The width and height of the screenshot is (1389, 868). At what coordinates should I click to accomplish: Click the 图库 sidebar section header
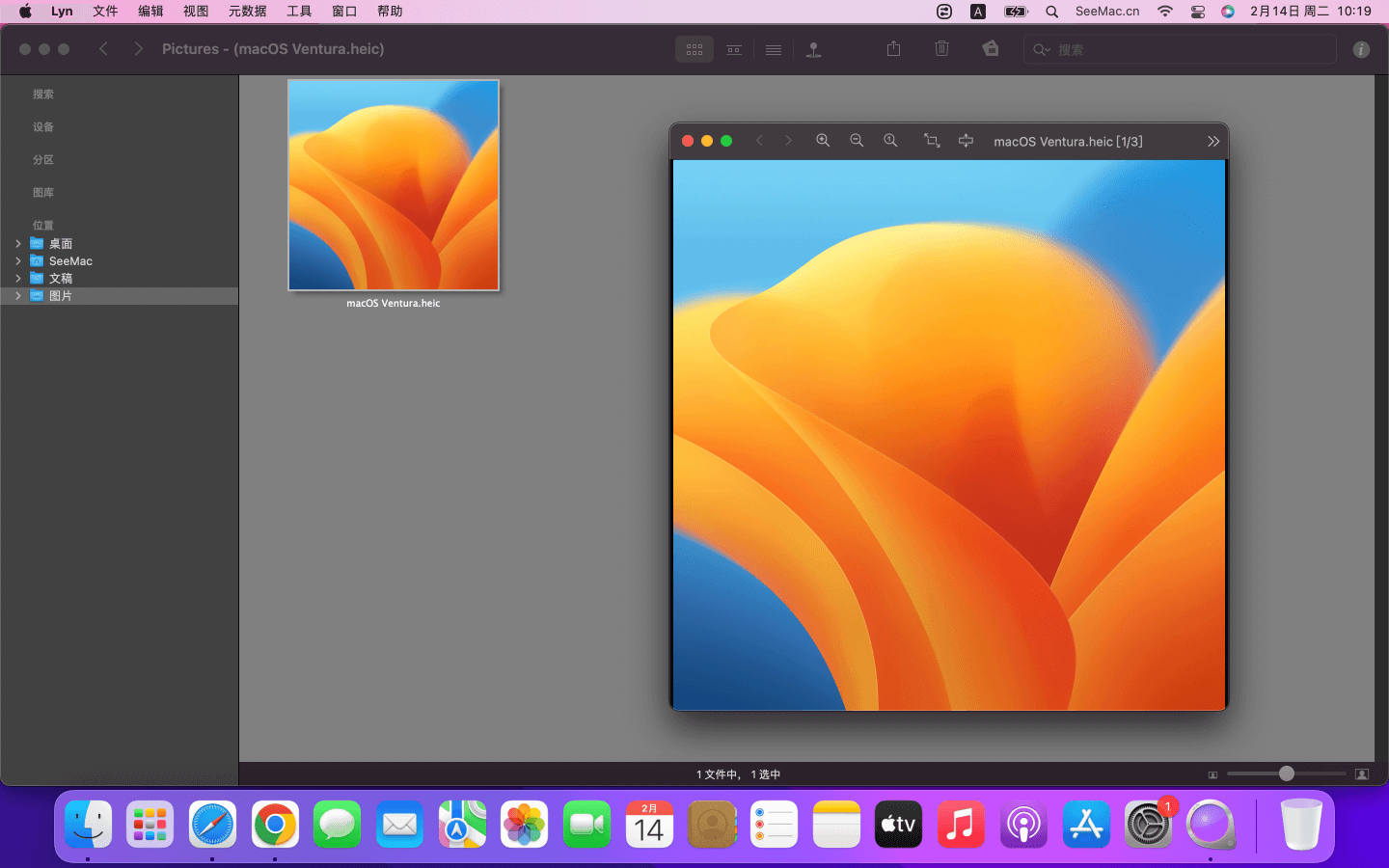43,193
